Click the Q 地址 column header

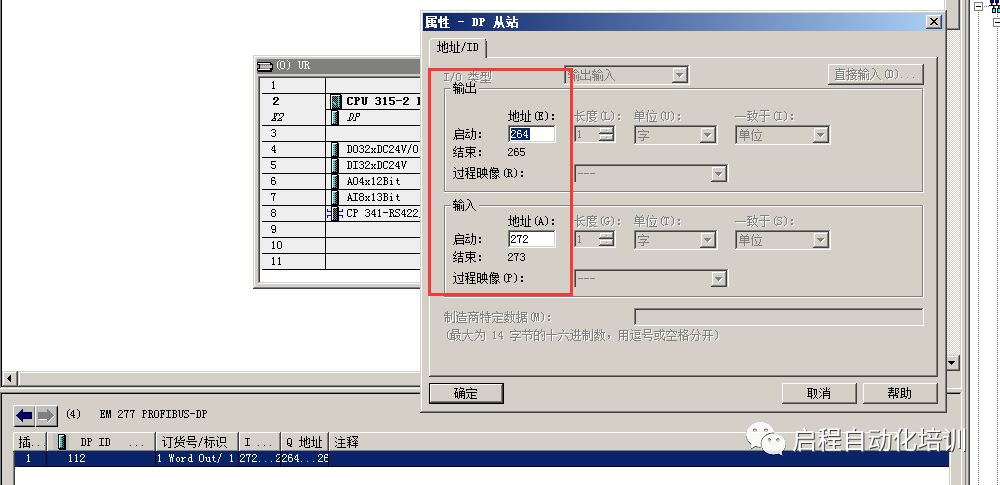[x=304, y=442]
